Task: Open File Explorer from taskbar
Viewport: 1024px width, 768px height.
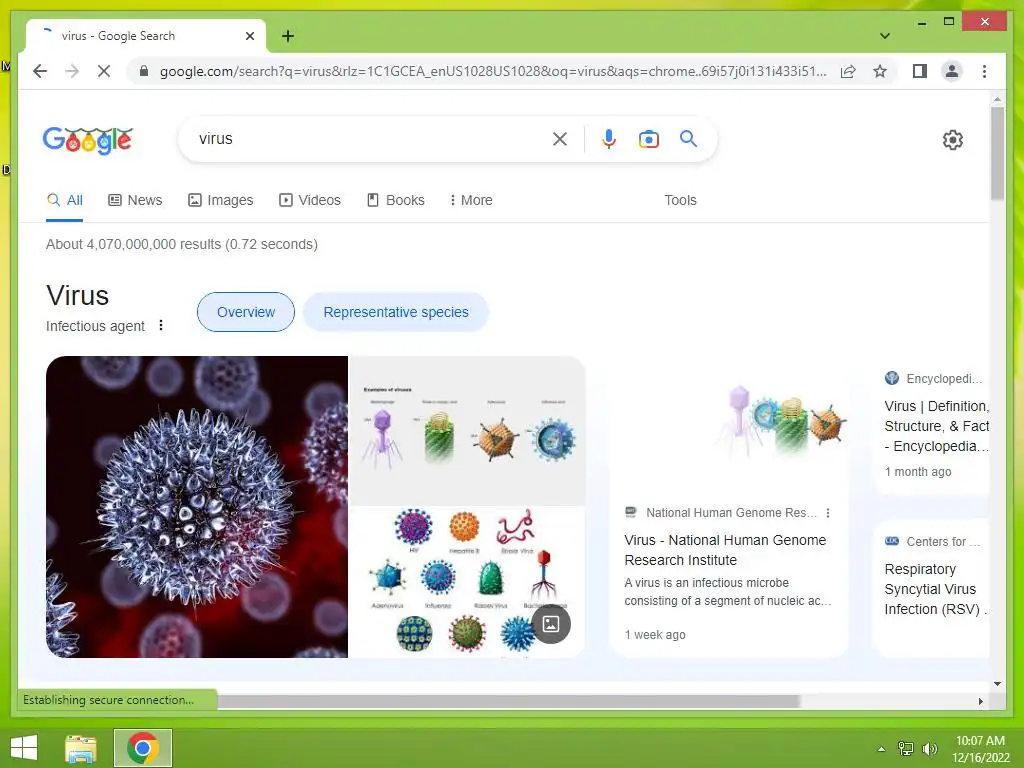Action: 81,748
